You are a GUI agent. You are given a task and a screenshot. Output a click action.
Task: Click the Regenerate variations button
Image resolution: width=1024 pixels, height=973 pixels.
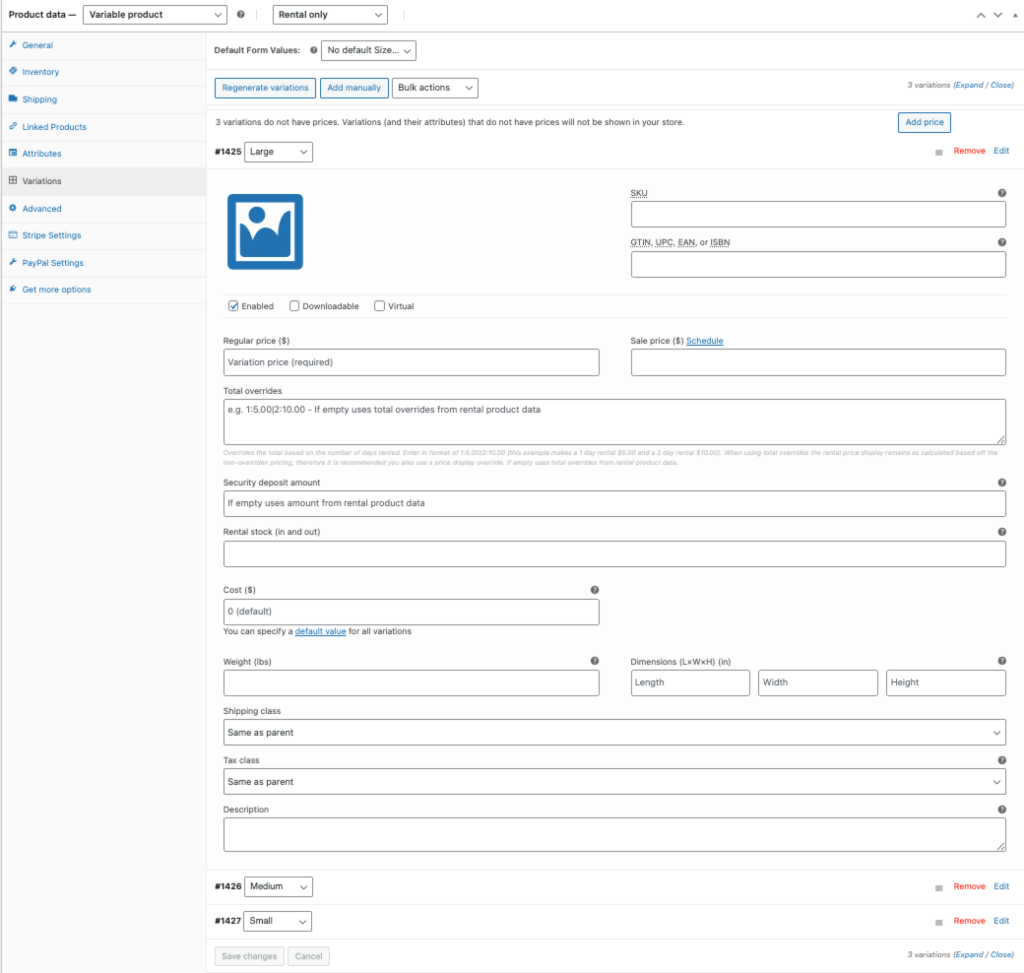click(x=265, y=88)
